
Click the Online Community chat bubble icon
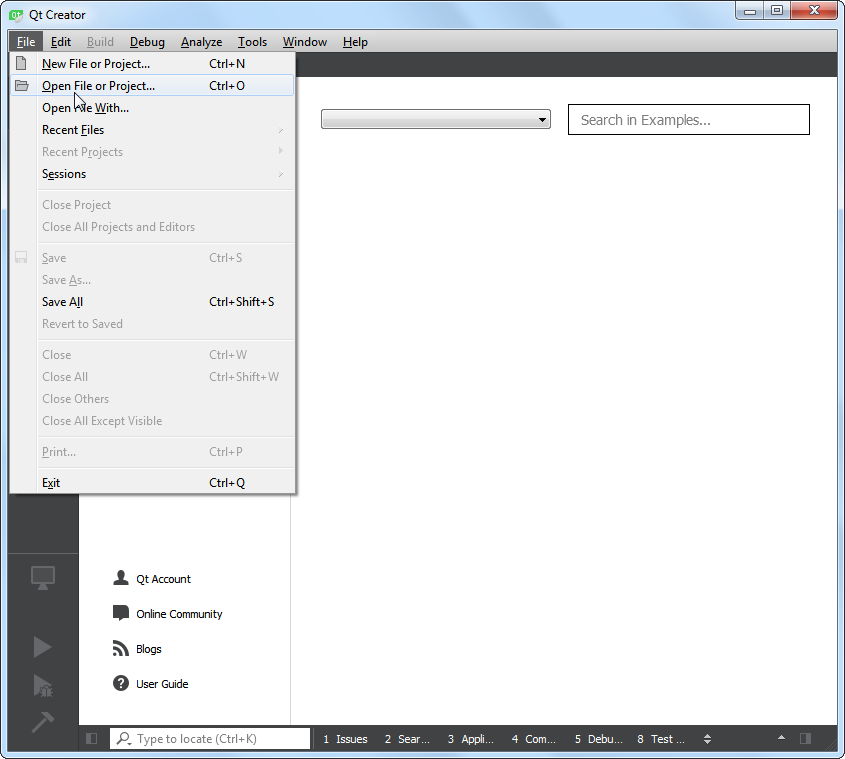coord(121,613)
